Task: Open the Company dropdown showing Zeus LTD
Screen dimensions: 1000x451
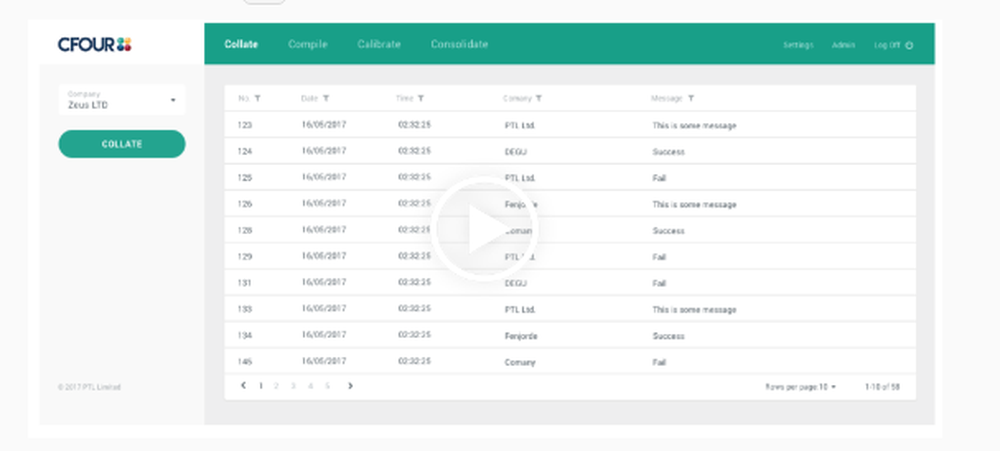Action: [x=122, y=100]
